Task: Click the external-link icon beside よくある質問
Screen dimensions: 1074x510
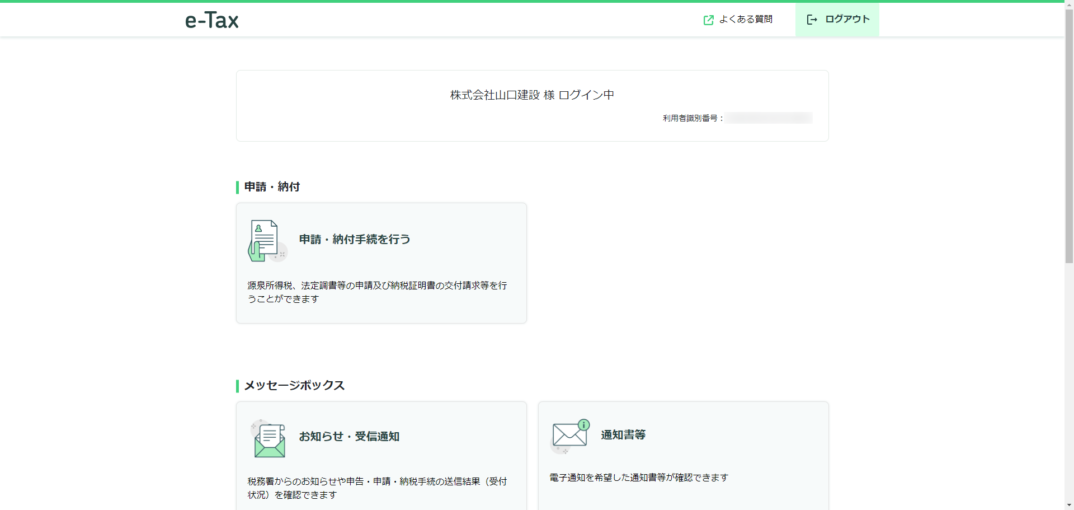Action: (x=709, y=20)
